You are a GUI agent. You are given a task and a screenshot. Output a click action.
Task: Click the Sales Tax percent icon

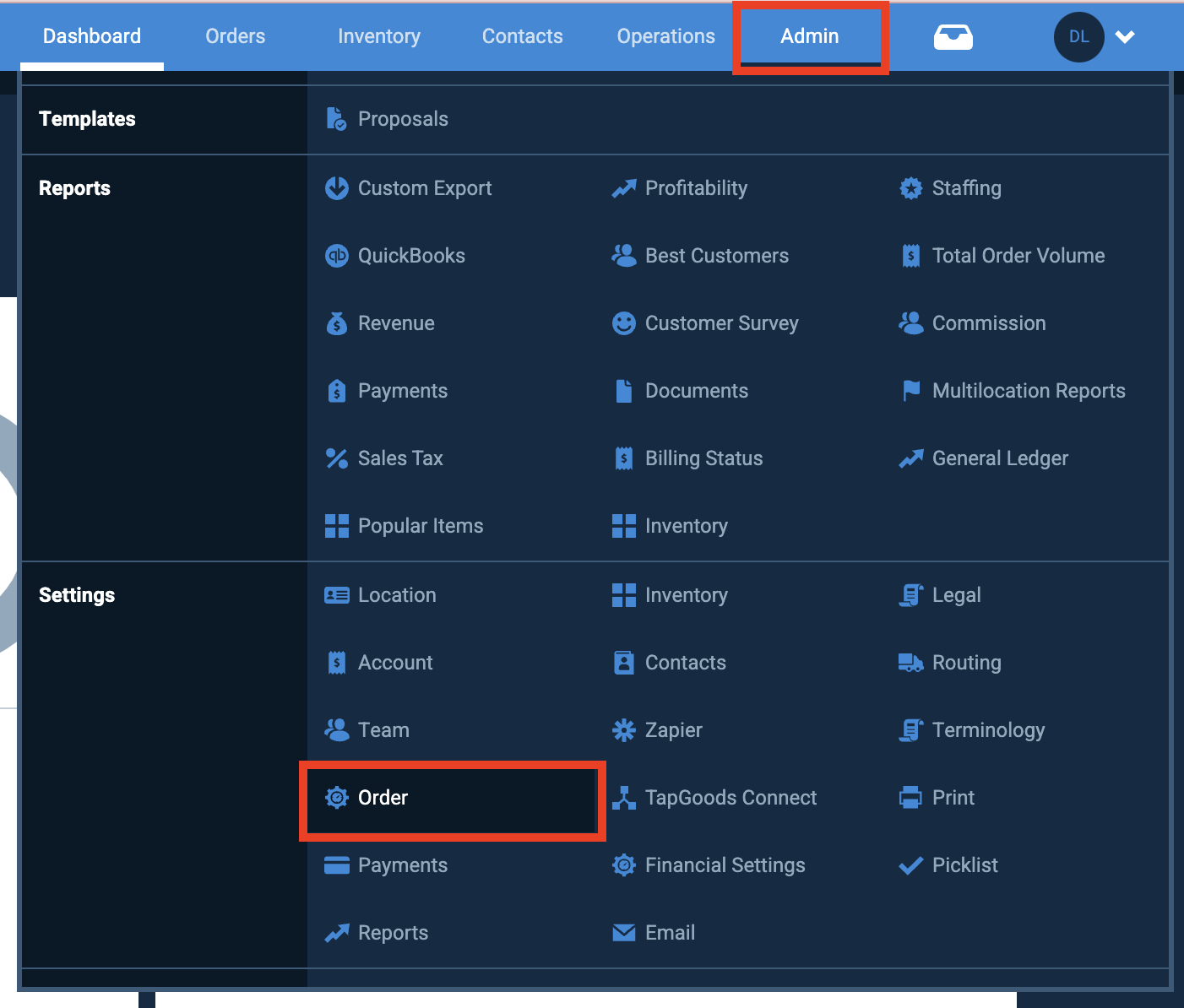coord(337,458)
